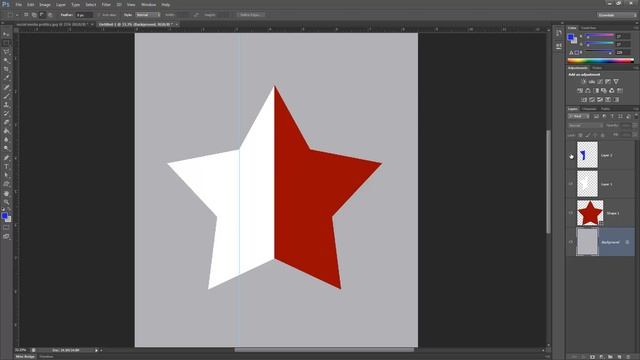Open the collapsed History panel icon
Screen dimensions: 640x360
click(x=559, y=33)
